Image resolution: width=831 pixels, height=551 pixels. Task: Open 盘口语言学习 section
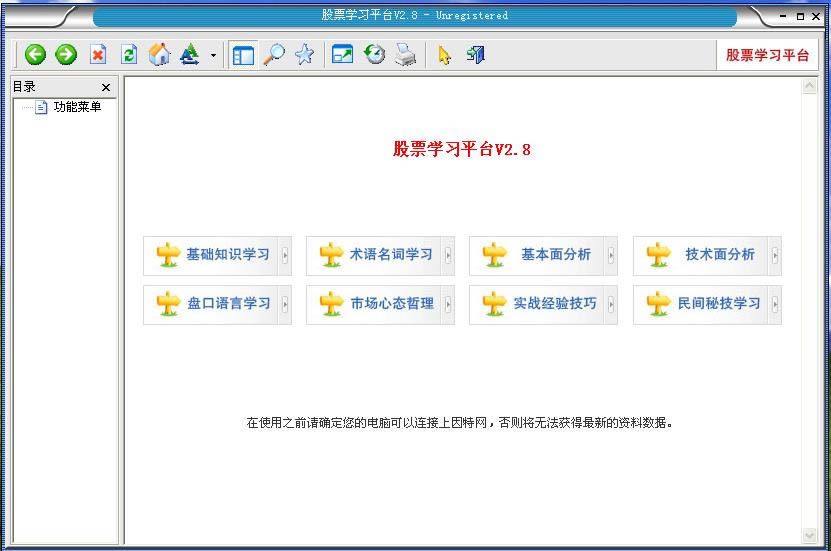(217, 304)
